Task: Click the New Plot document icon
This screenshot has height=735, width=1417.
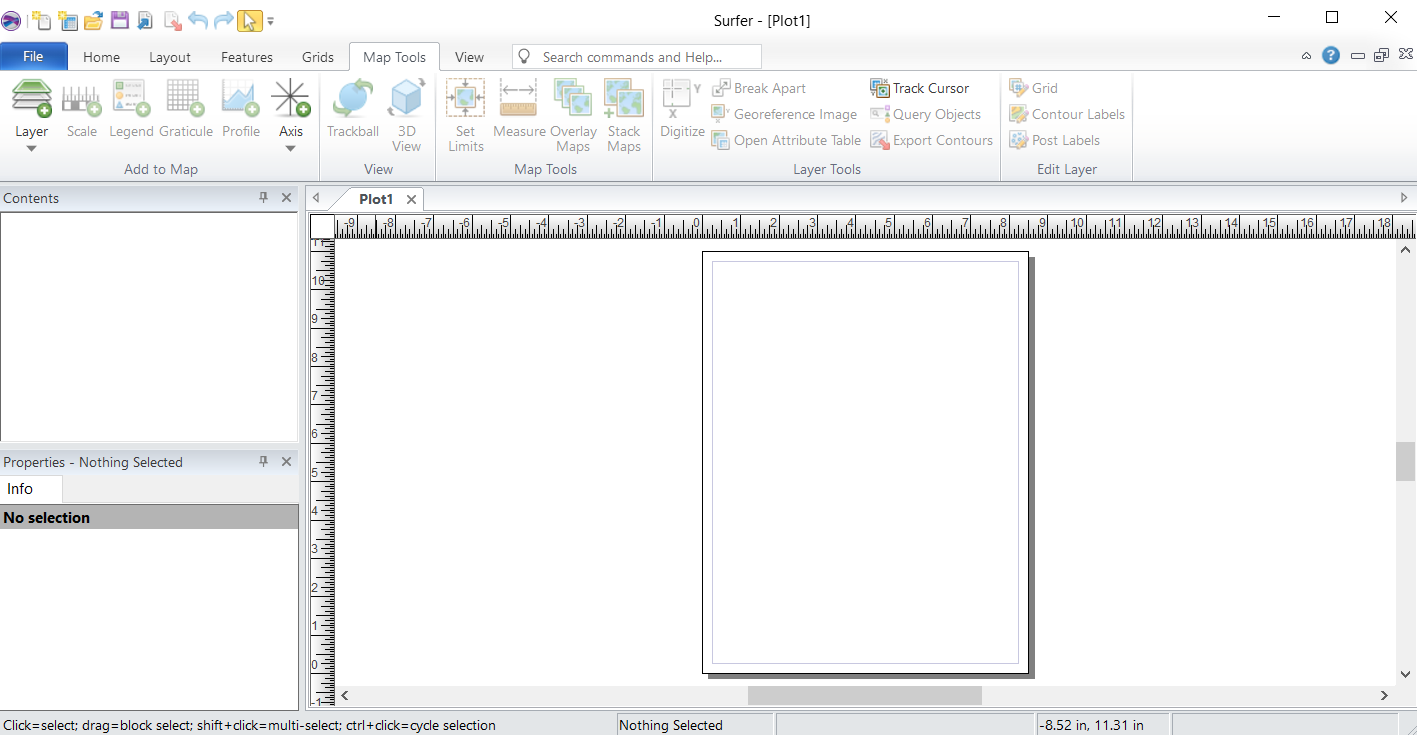Action: [x=41, y=20]
